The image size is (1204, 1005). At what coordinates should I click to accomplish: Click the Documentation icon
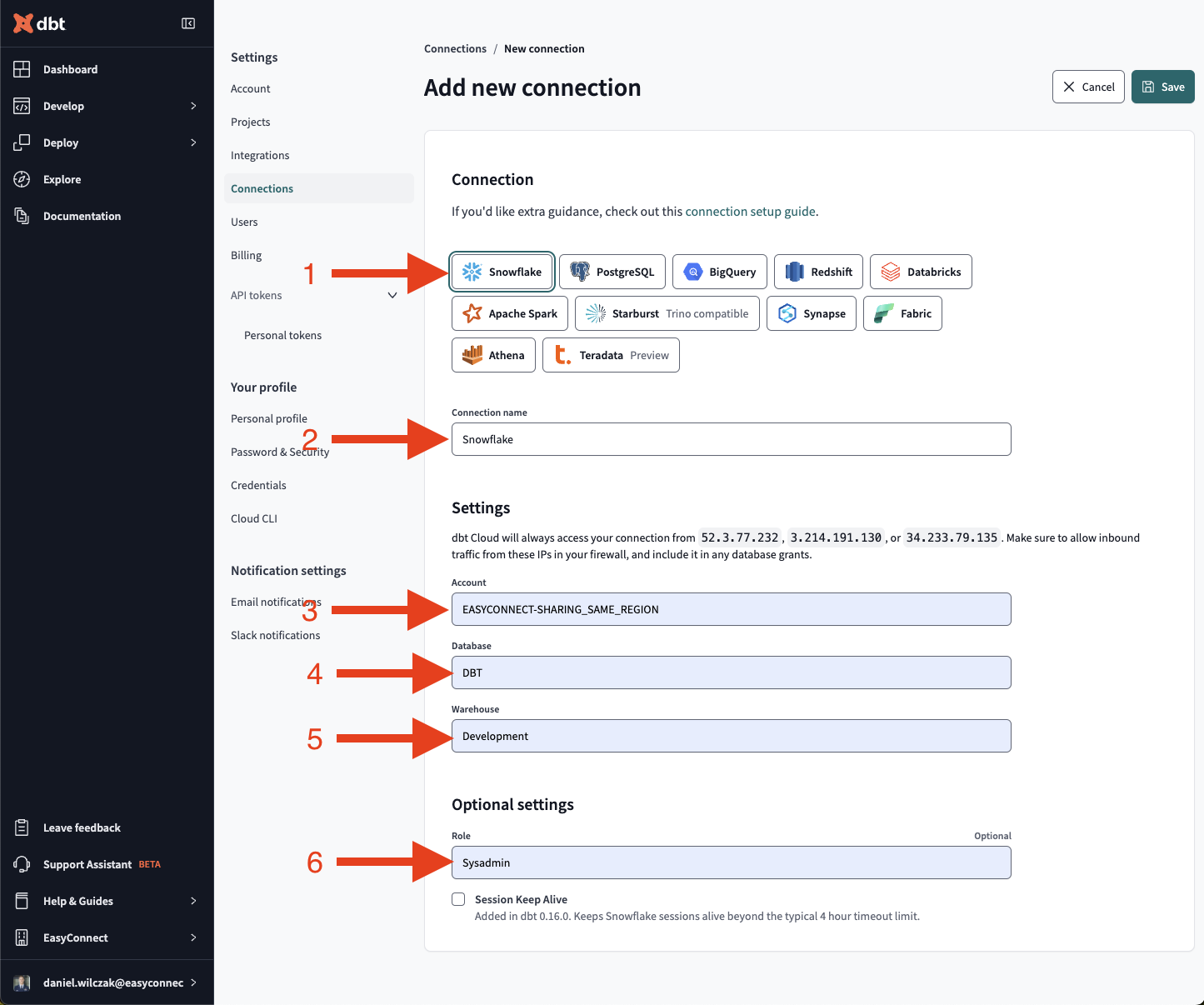[x=22, y=216]
